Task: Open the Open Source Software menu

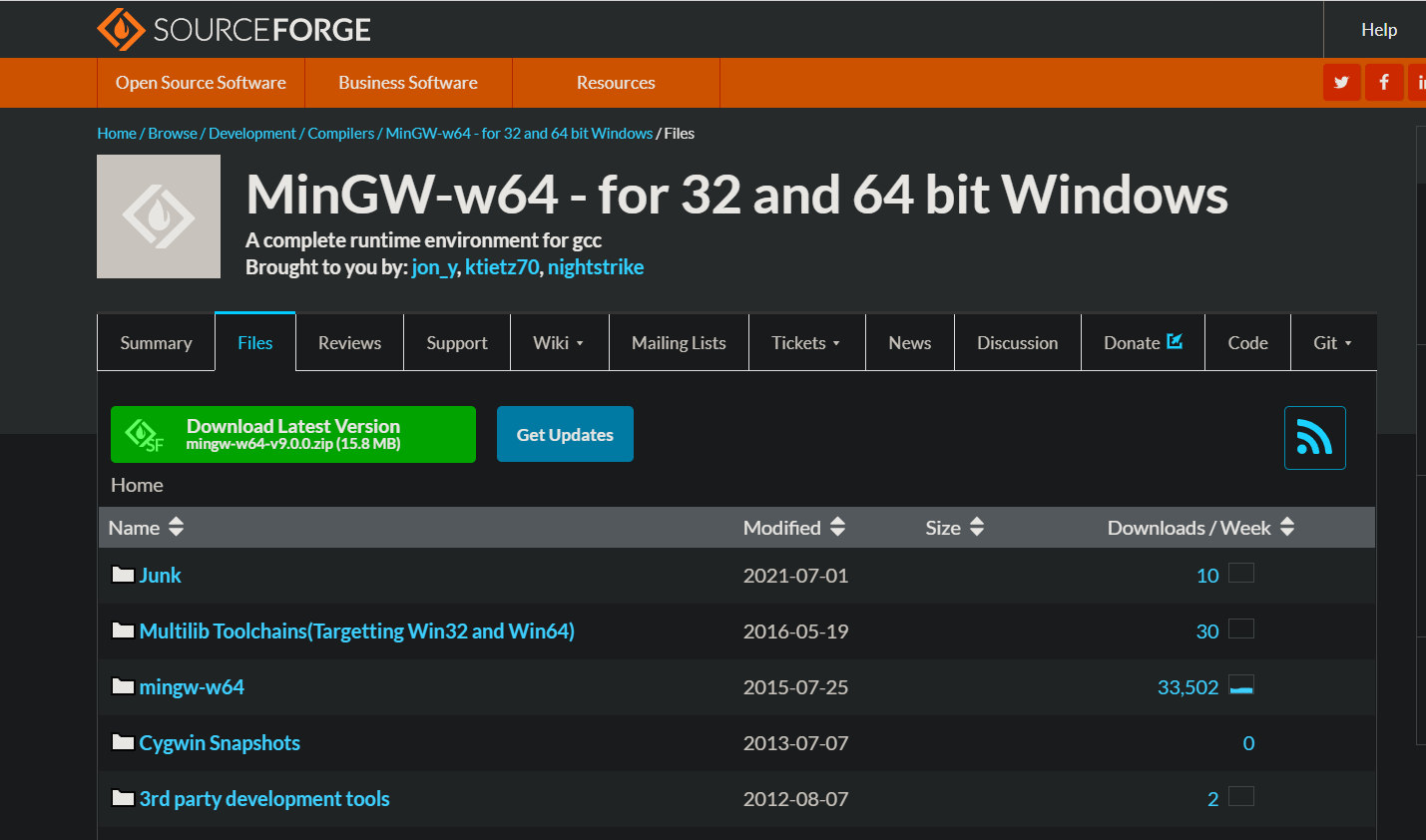Action: (x=201, y=83)
